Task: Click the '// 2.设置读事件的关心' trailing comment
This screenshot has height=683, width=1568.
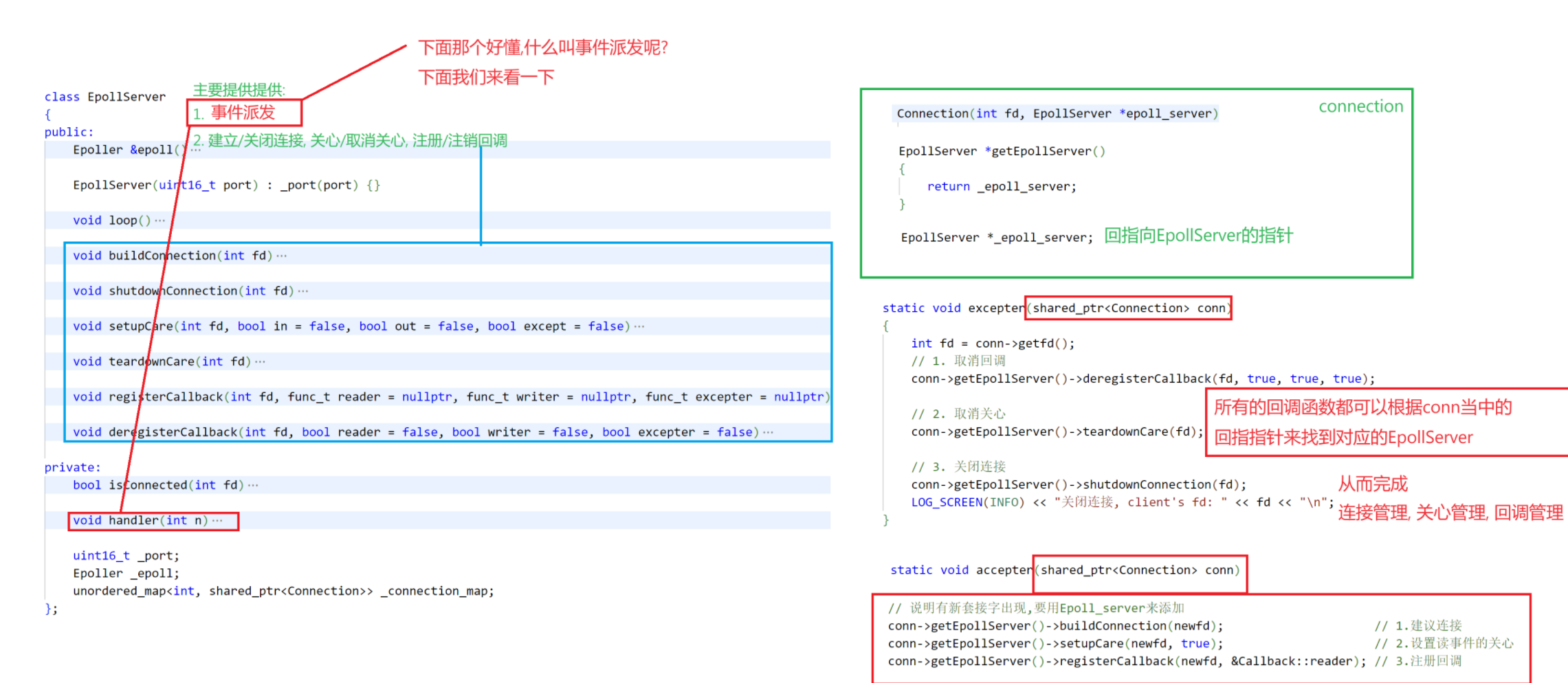Action: click(x=1444, y=644)
